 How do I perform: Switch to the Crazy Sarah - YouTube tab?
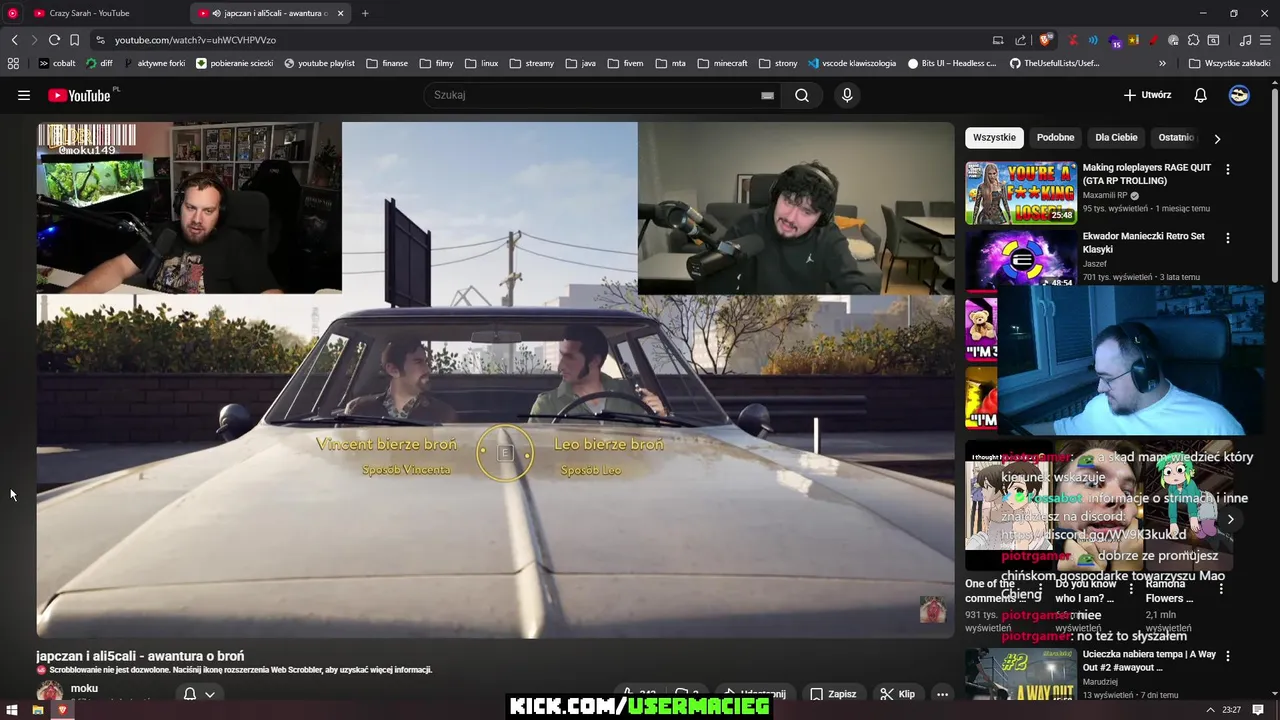pyautogui.click(x=105, y=13)
